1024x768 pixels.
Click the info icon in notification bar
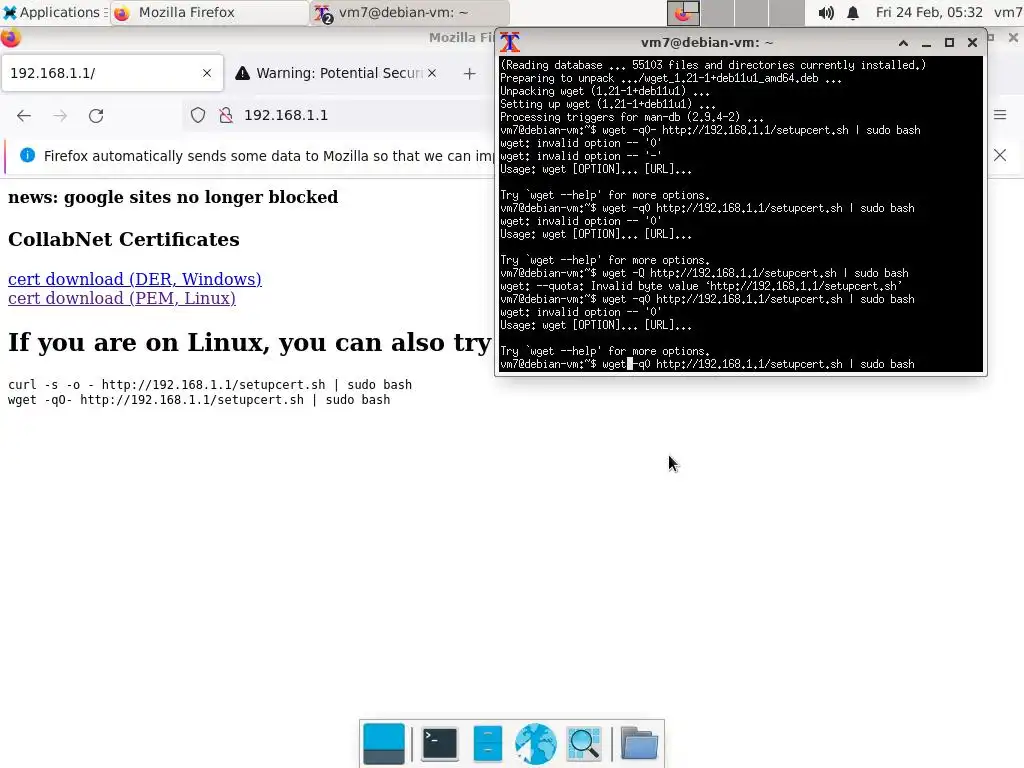tap(27, 155)
